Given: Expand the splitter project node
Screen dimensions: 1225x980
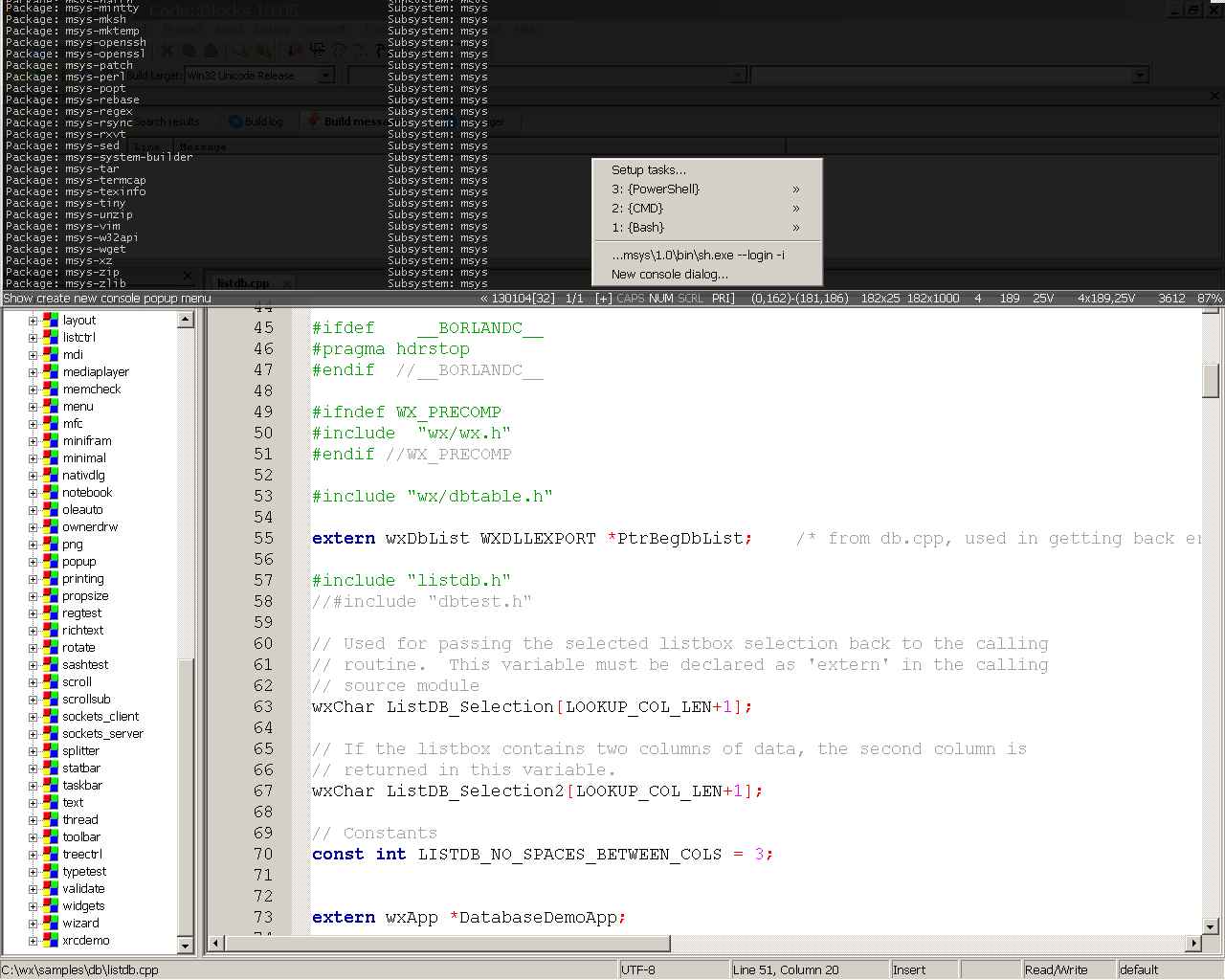Looking at the screenshot, I should (x=33, y=751).
